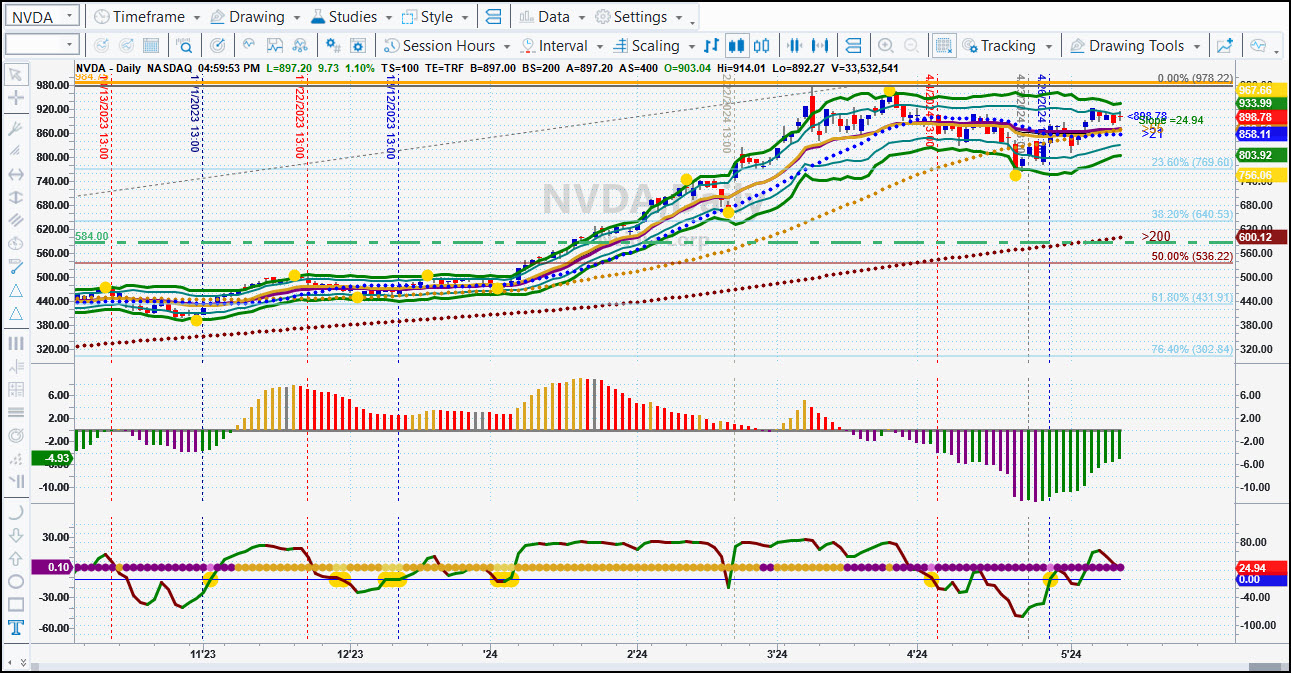The width and height of the screenshot is (1291, 673).
Task: Select the arrow pointer tool
Action: [x=16, y=74]
